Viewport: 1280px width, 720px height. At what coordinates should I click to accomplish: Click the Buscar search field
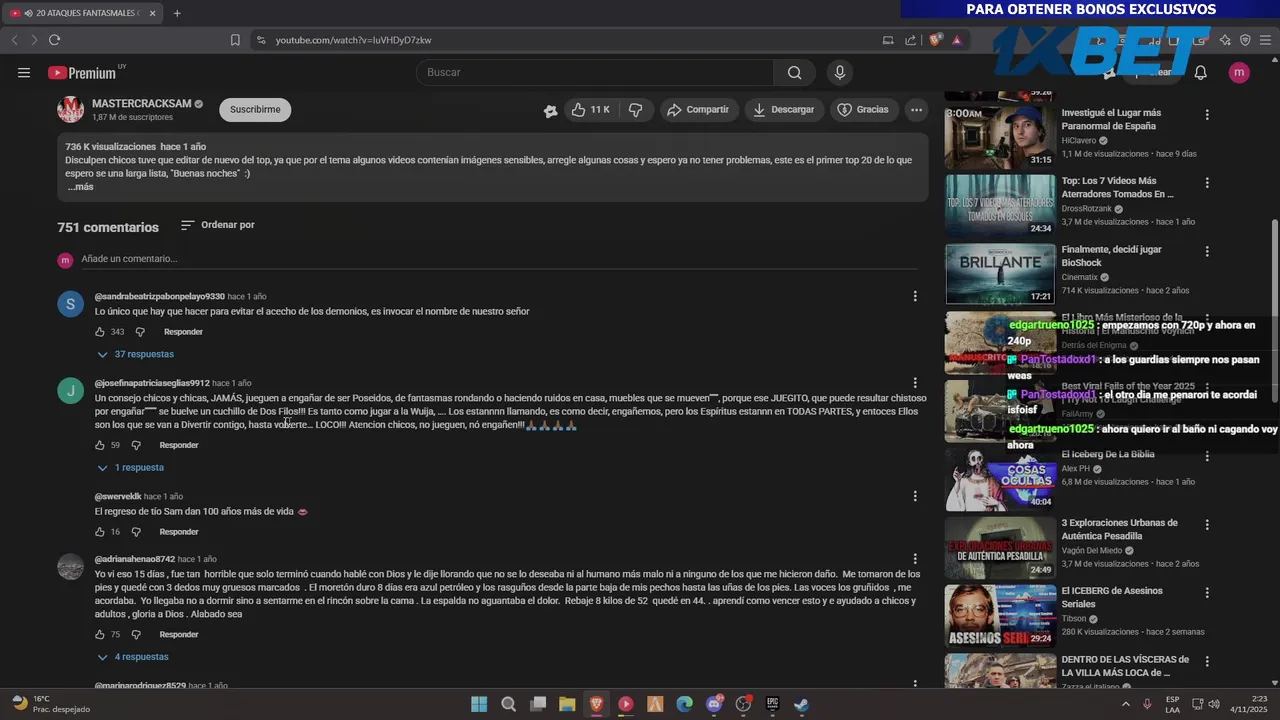[x=595, y=72]
